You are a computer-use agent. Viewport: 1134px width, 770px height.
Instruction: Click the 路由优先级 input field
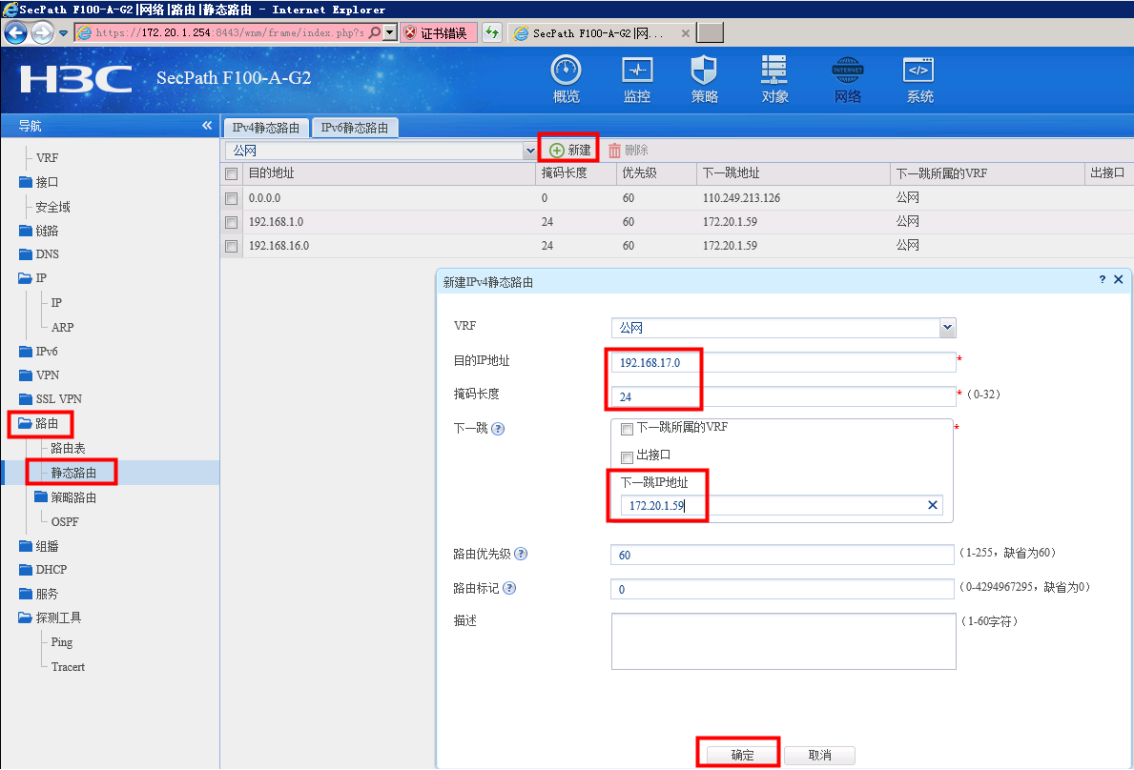(783, 555)
